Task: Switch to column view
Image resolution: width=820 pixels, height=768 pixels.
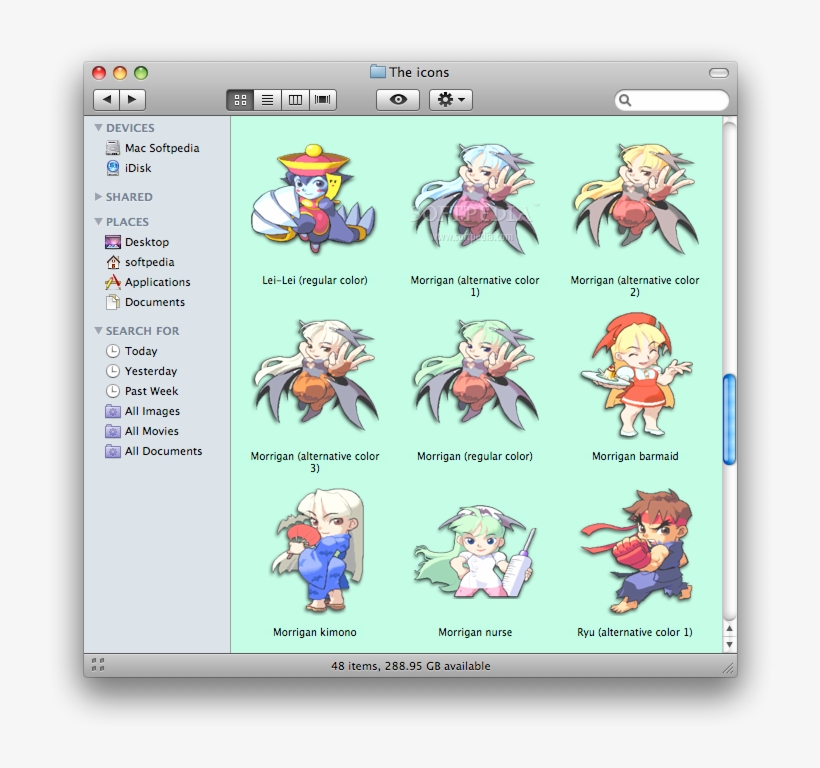Action: tap(295, 99)
